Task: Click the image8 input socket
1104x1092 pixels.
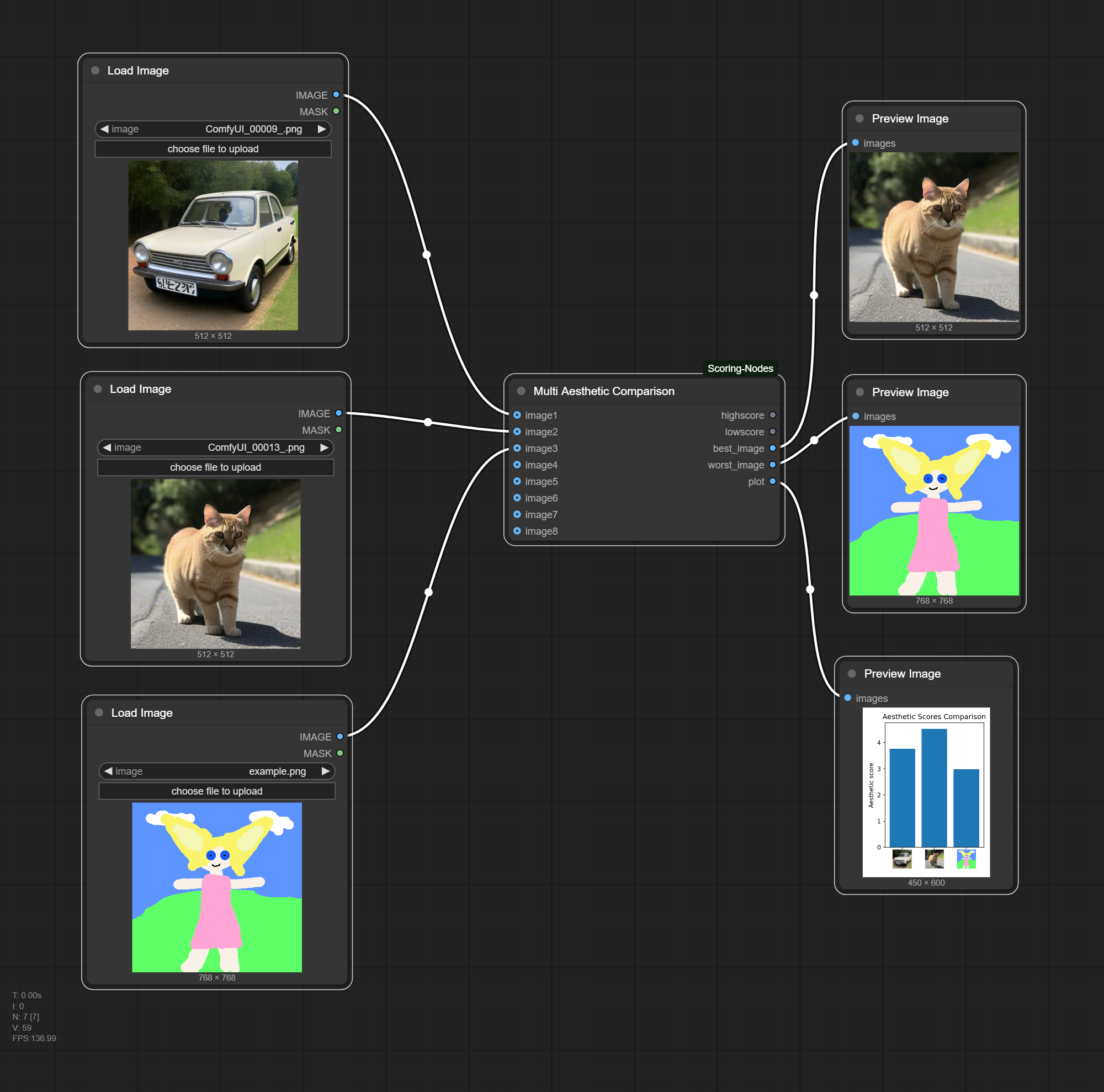Action: [517, 531]
